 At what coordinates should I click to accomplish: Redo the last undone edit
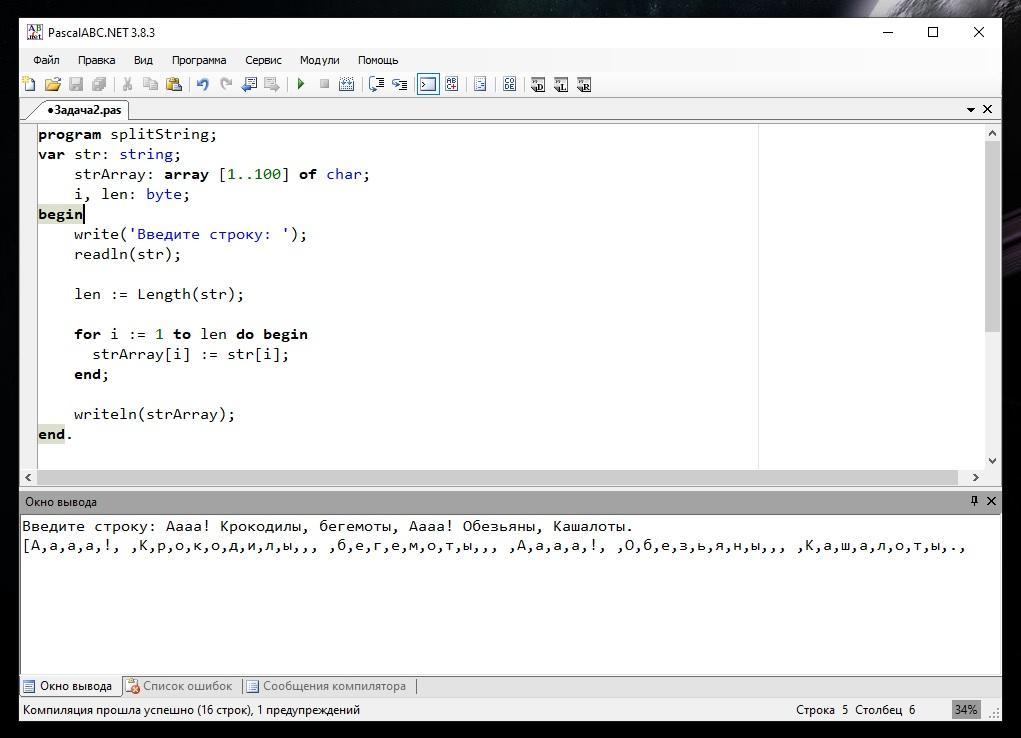coord(226,85)
